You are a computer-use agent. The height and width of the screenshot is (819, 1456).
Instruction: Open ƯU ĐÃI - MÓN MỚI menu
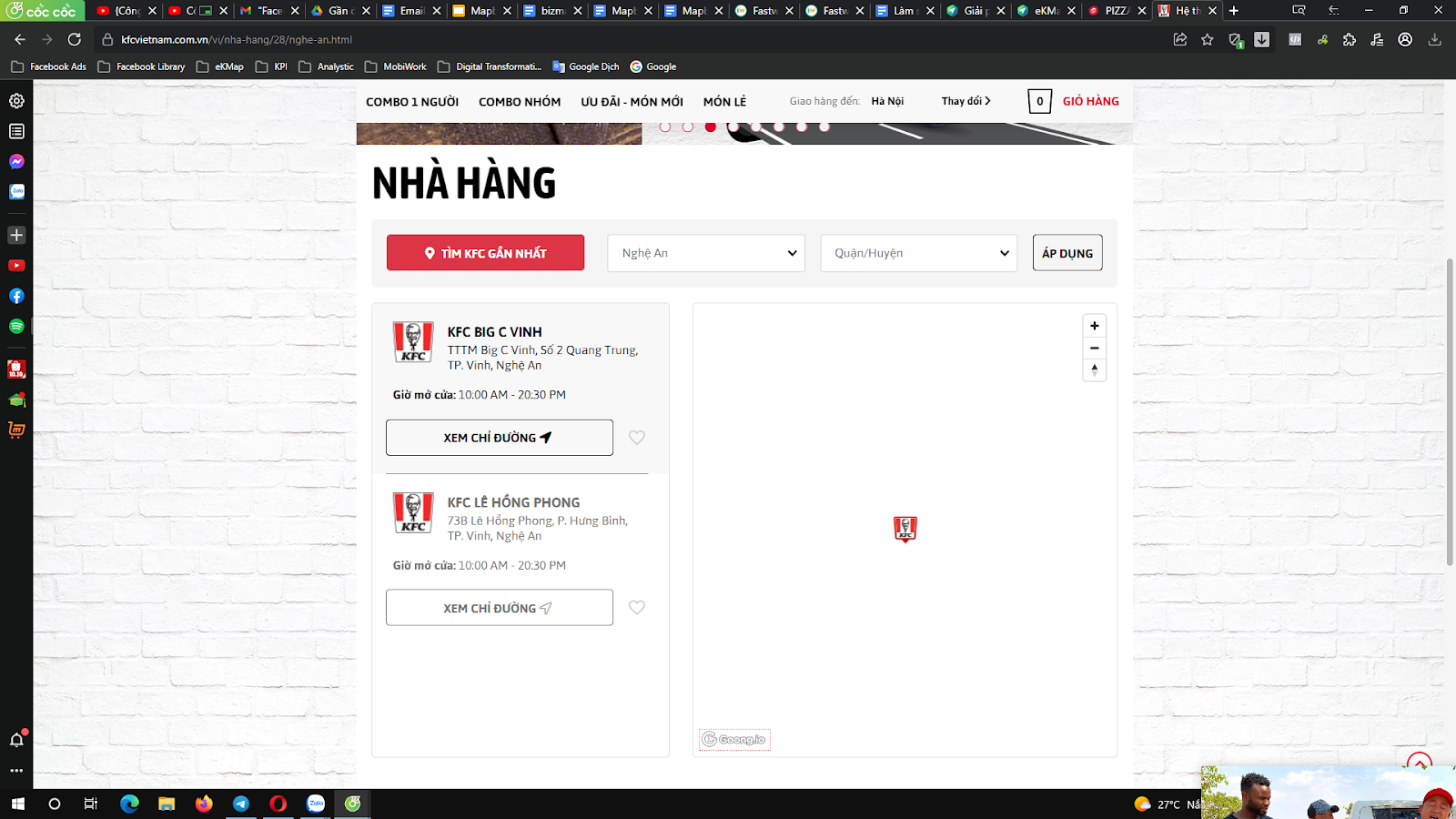632,102
